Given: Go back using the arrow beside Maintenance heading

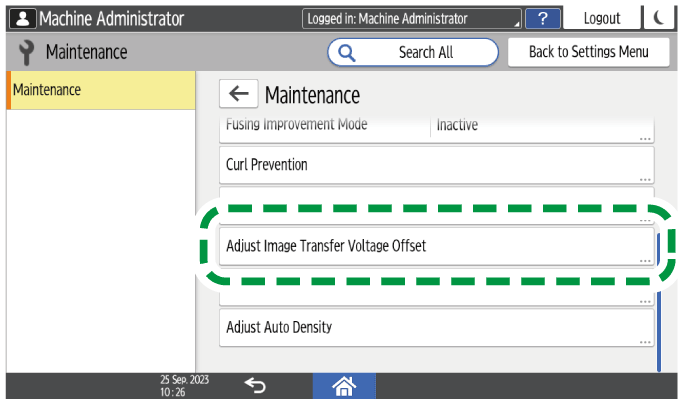Looking at the screenshot, I should pyautogui.click(x=237, y=95).
